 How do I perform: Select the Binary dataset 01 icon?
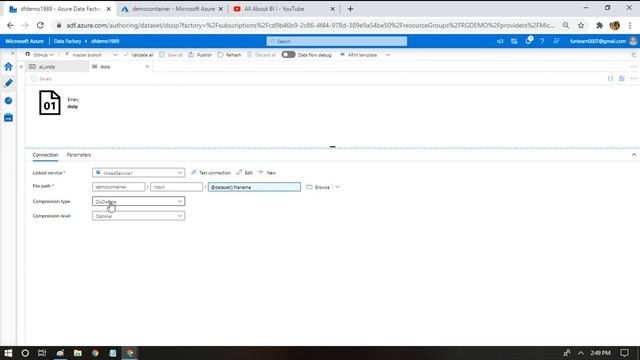pos(50,103)
